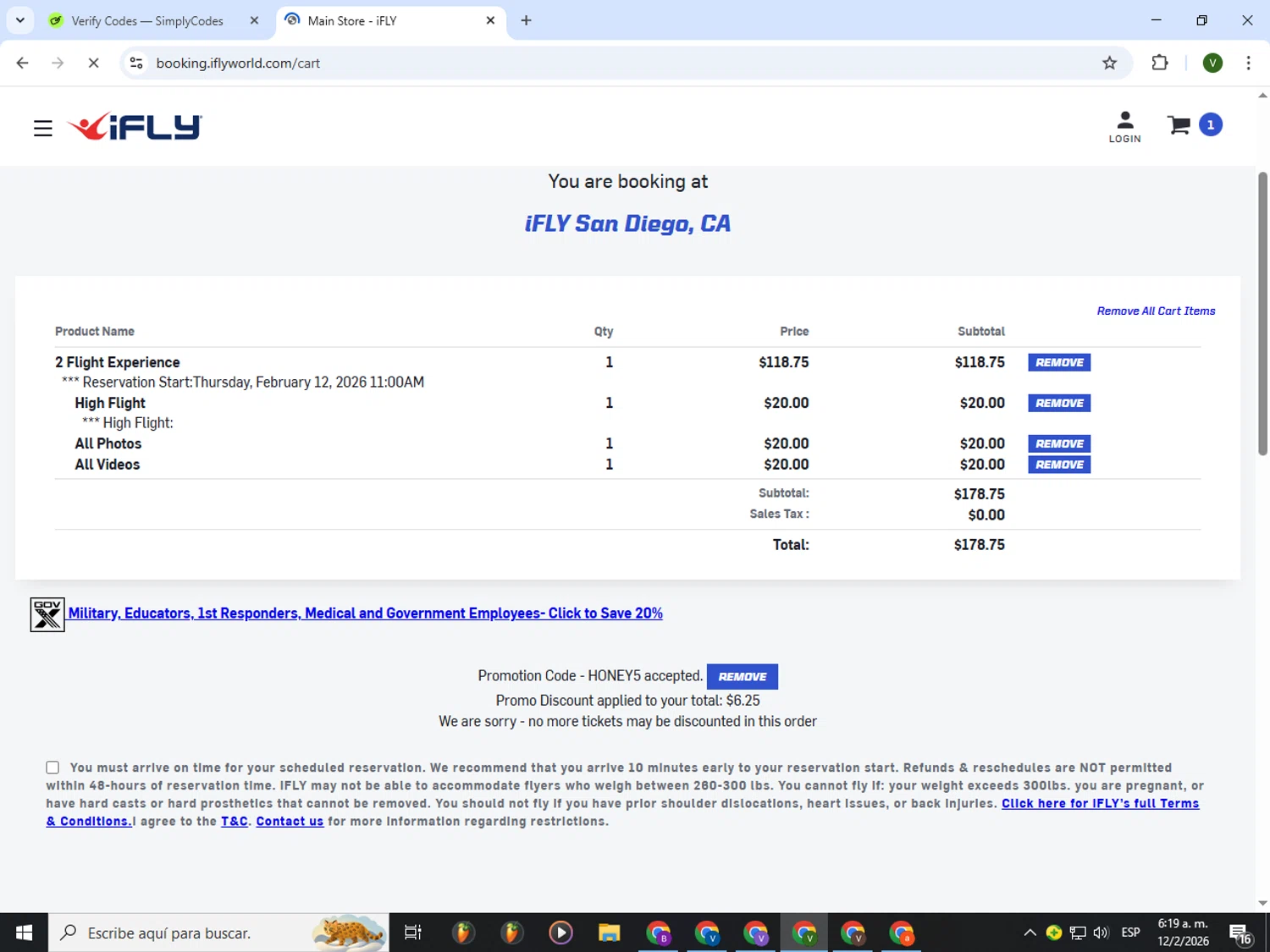Viewport: 1270px width, 952px height.
Task: Open the media player taskbar icon
Action: (x=560, y=933)
